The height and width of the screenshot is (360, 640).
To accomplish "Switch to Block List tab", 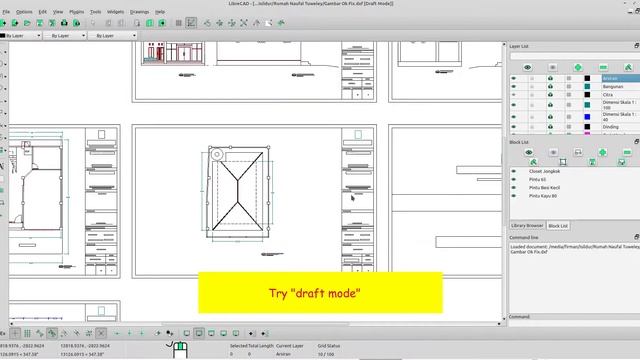I will (x=558, y=226).
